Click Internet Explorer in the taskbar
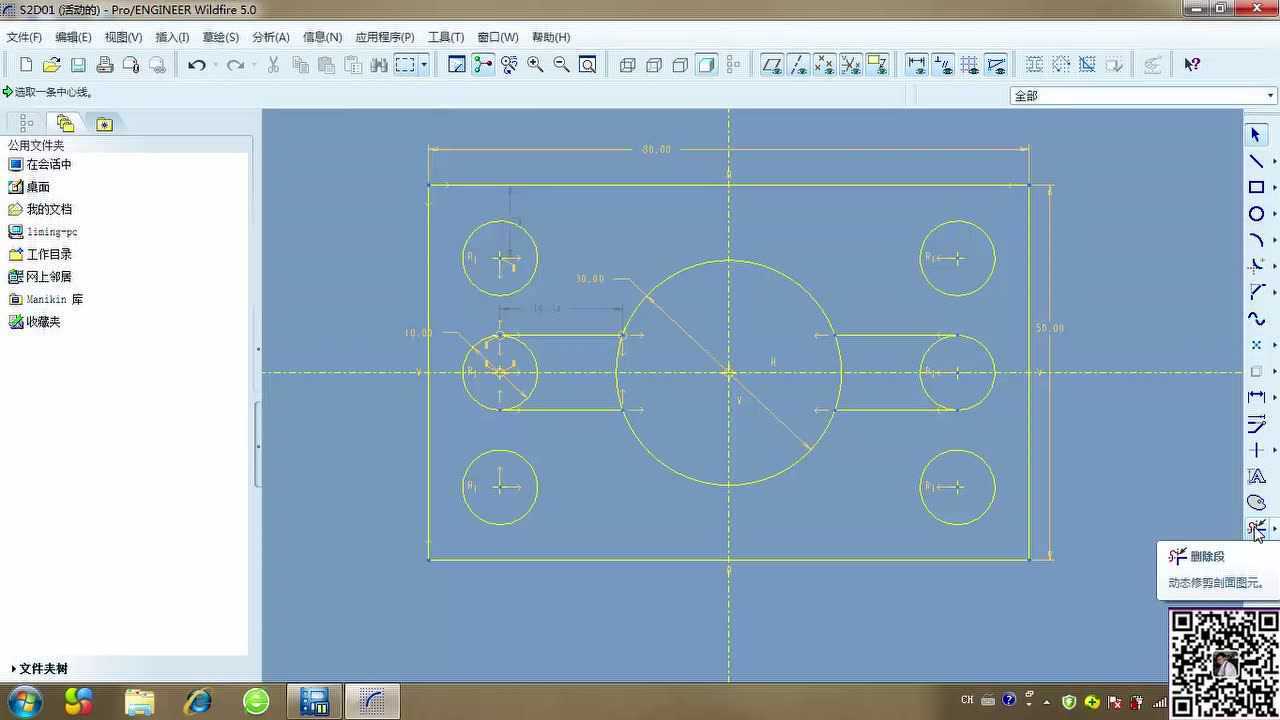Screen dimensions: 1280x720 198,701
